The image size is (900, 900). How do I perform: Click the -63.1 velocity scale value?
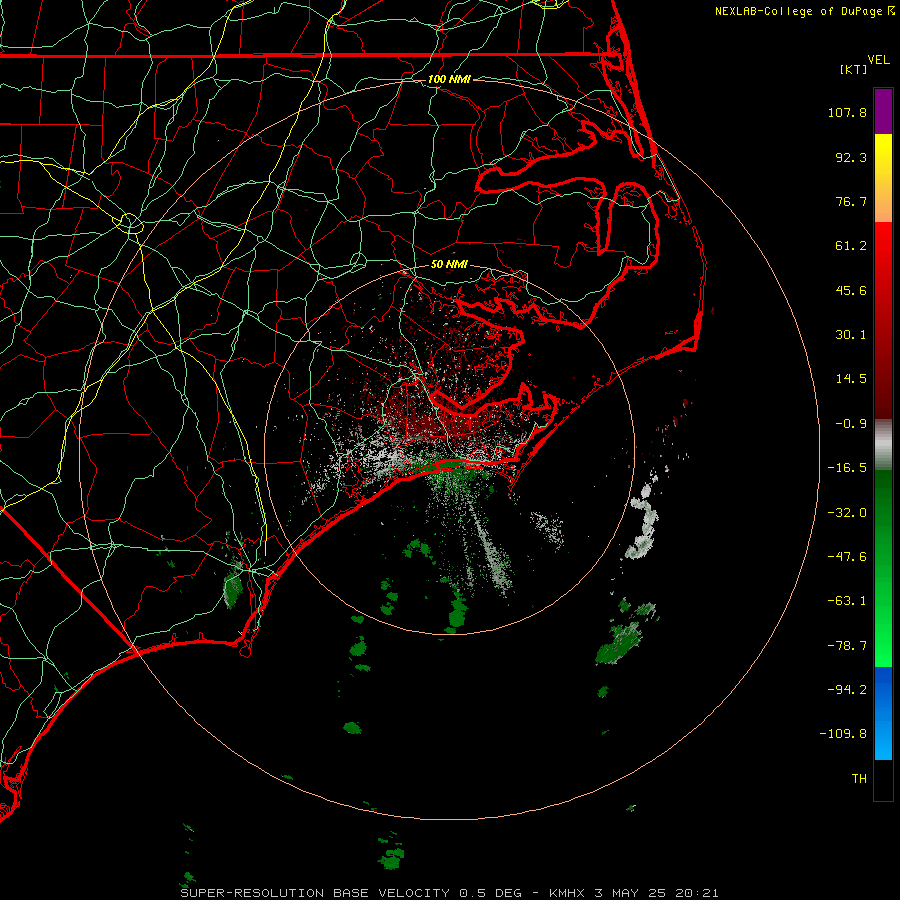847,601
